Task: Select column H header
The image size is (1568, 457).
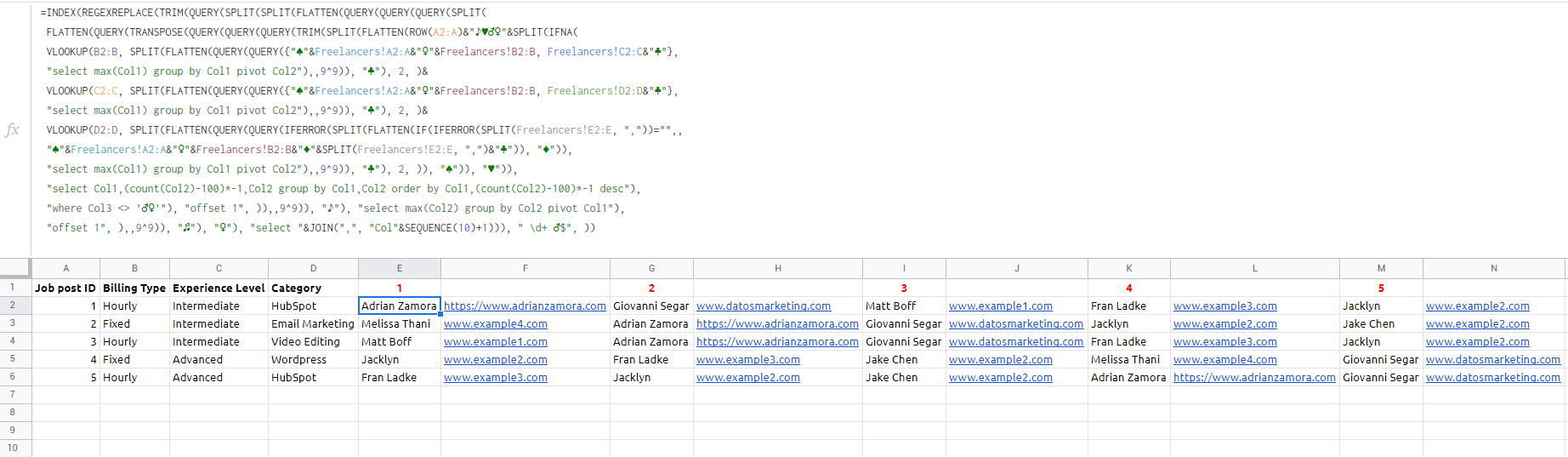Action: click(778, 268)
